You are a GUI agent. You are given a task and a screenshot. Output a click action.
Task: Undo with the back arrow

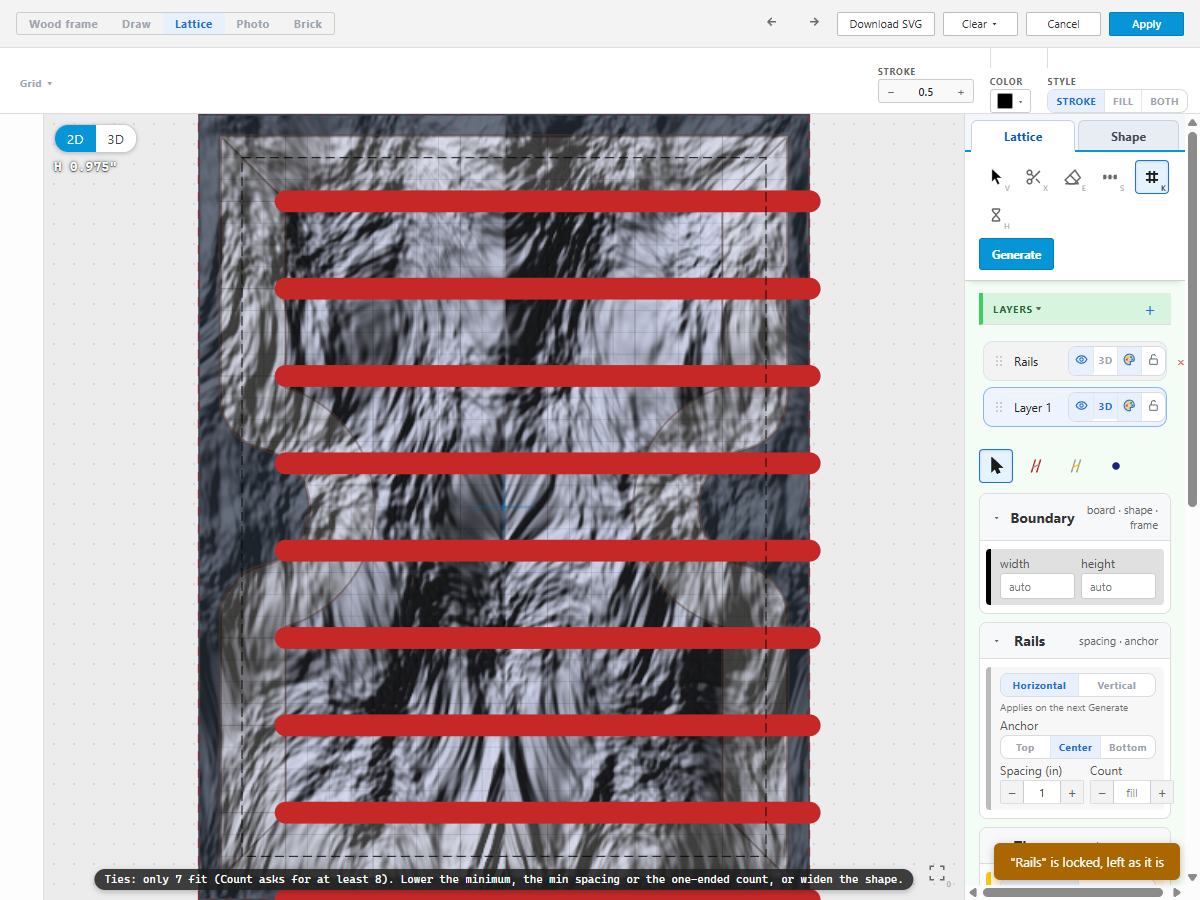771,23
